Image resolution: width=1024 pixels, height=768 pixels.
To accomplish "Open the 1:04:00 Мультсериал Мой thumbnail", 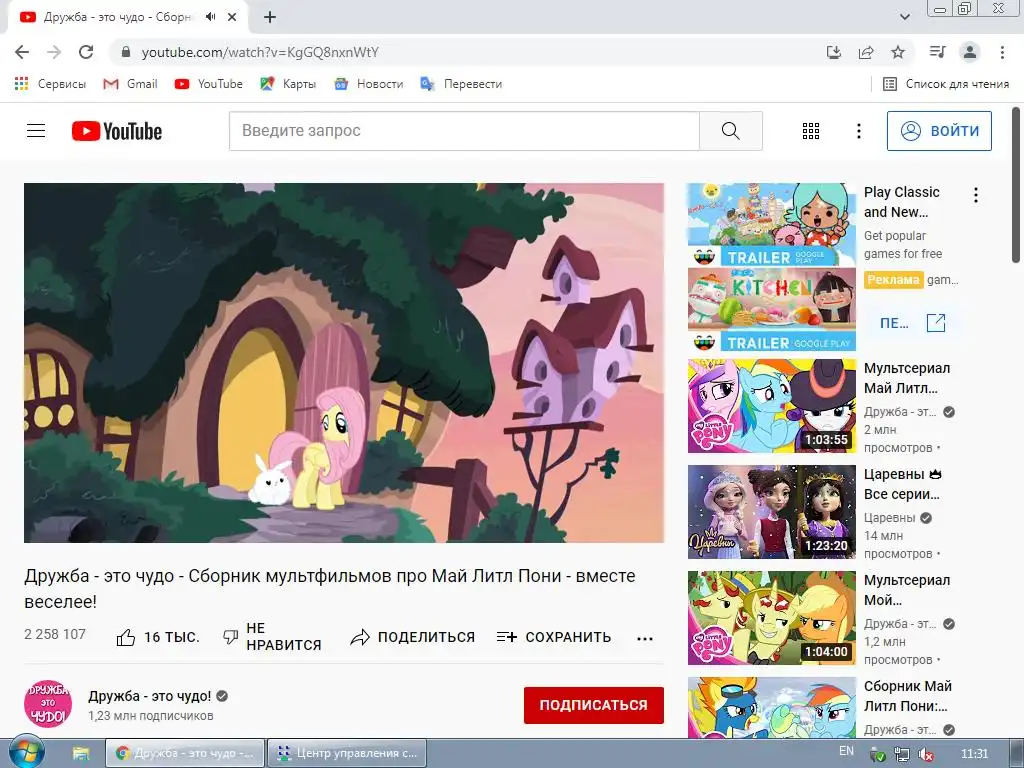I will click(x=772, y=618).
